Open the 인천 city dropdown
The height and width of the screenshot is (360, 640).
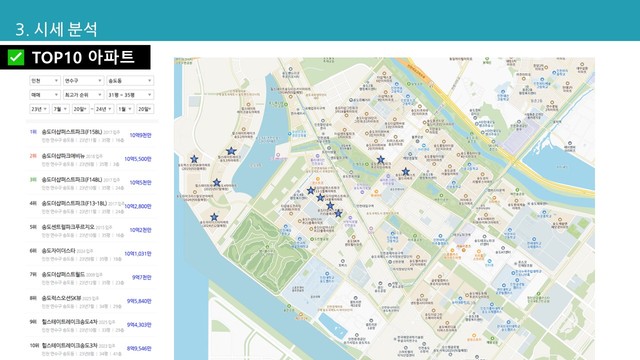click(45, 81)
